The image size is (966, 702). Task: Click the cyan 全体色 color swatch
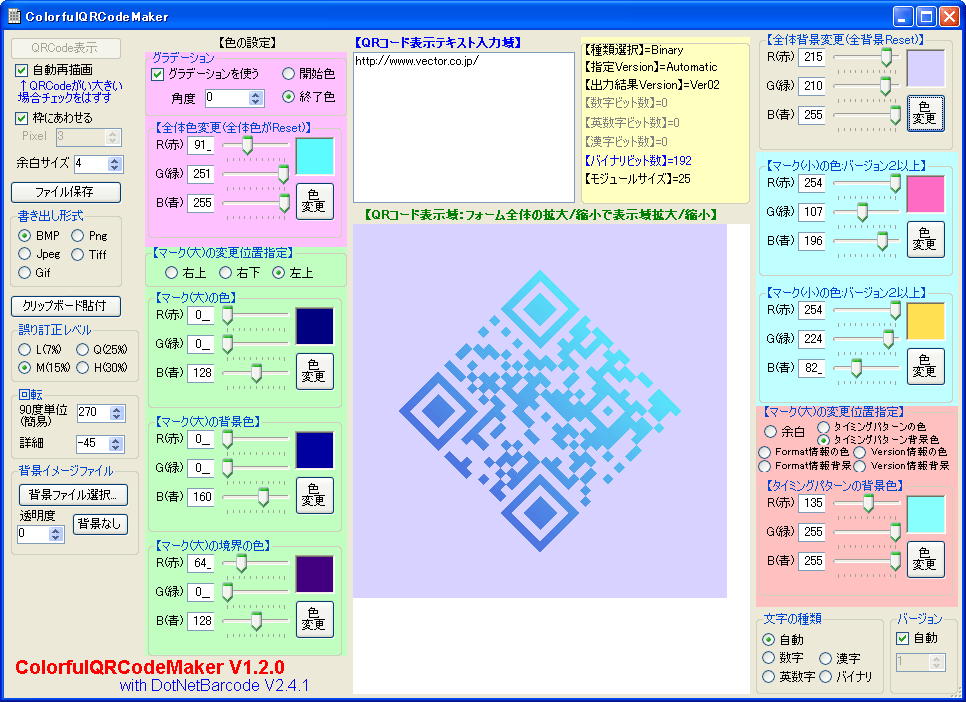pos(315,157)
